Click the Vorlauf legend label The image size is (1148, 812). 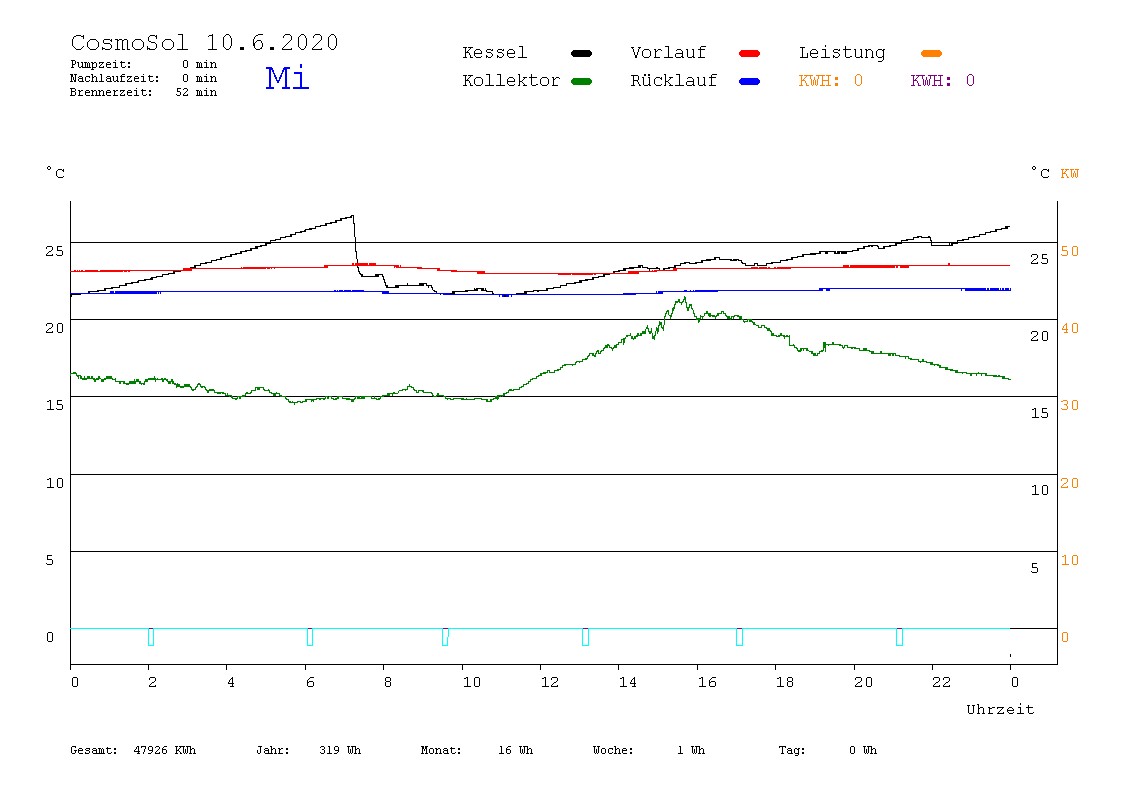(668, 53)
